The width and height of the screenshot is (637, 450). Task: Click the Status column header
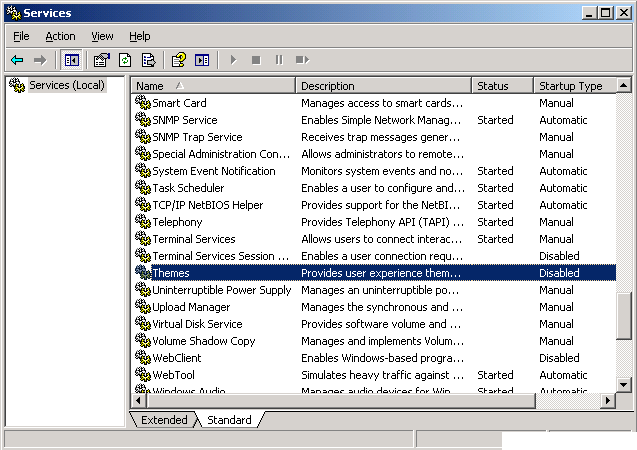[x=500, y=86]
